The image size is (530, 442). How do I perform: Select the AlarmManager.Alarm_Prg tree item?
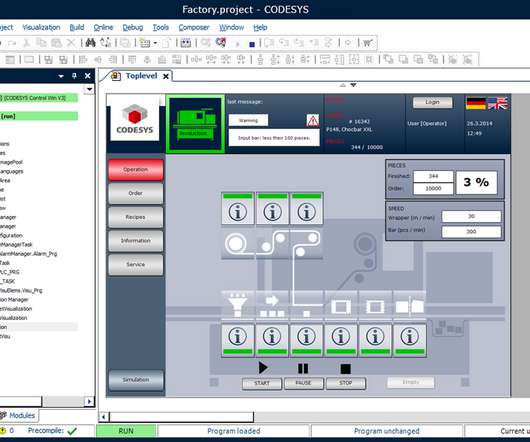(x=29, y=254)
